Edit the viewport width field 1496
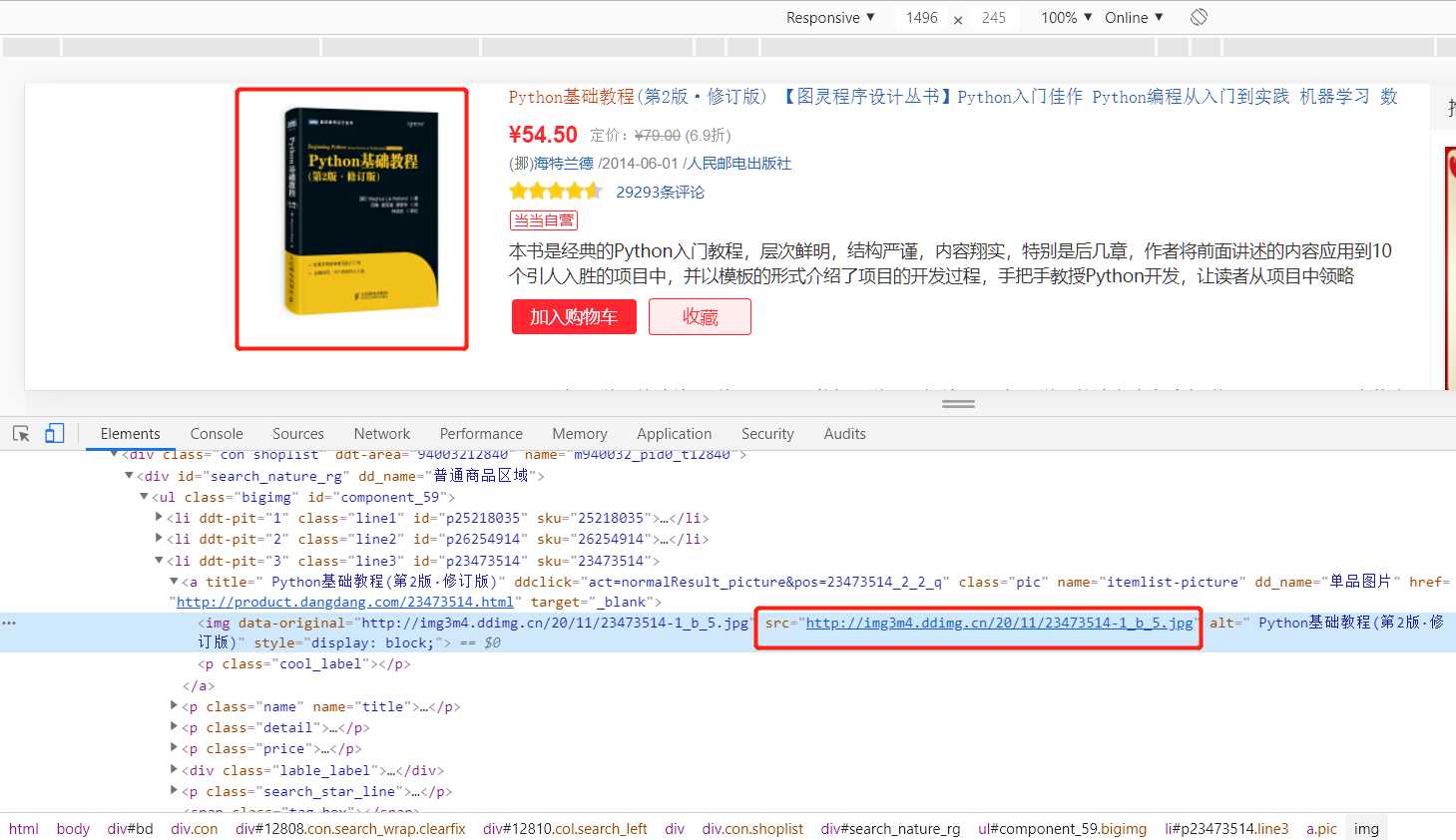The width and height of the screenshot is (1456, 840). point(922,17)
